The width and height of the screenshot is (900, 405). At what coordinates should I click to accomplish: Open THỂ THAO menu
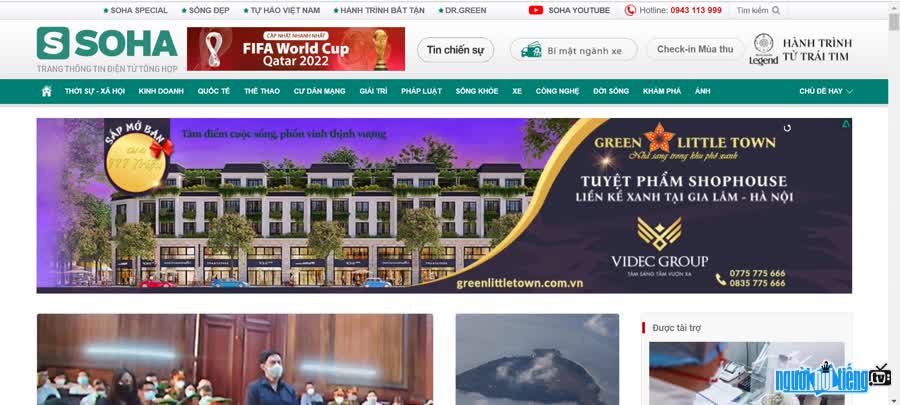click(x=262, y=91)
